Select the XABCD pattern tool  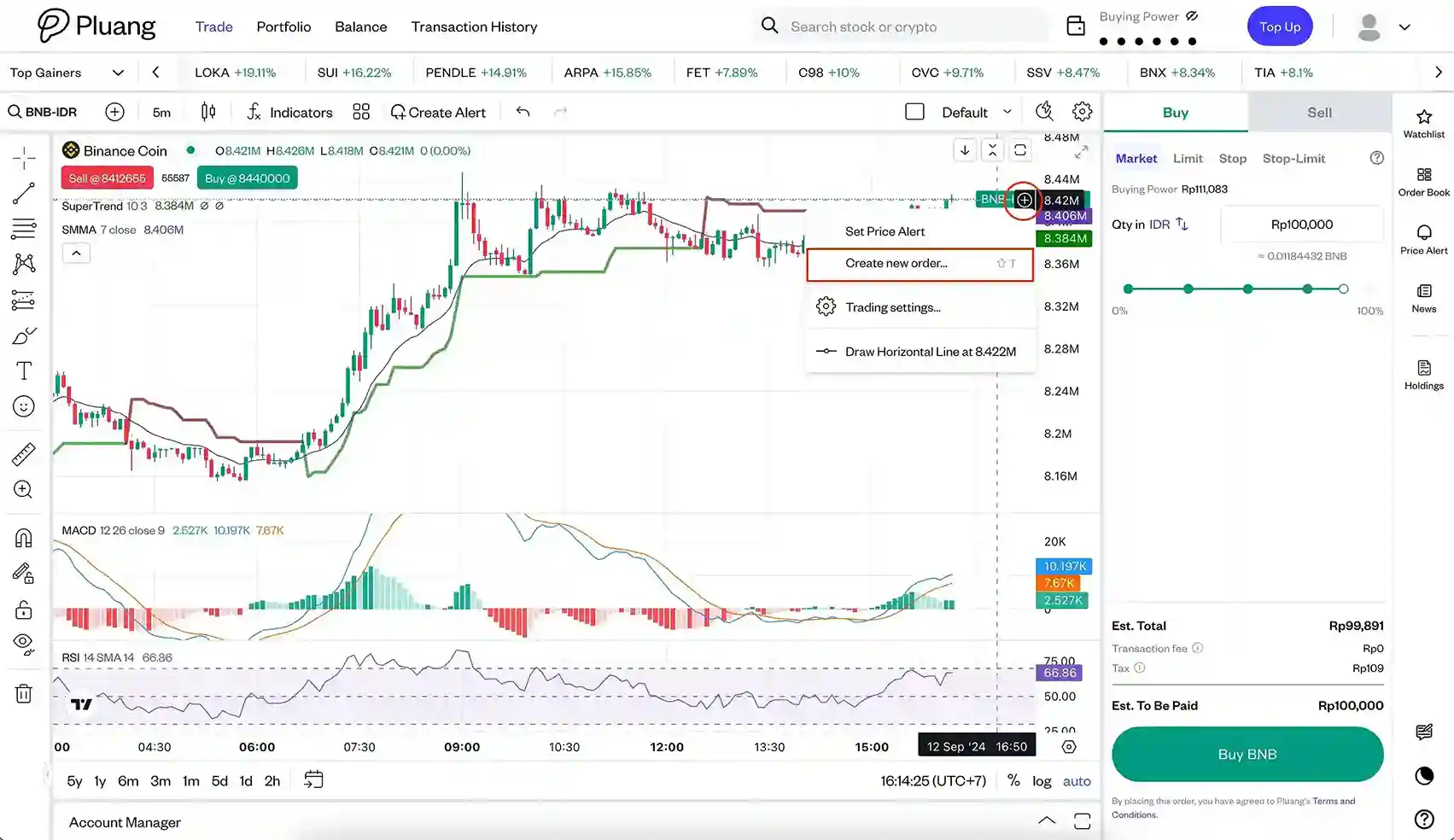click(24, 264)
